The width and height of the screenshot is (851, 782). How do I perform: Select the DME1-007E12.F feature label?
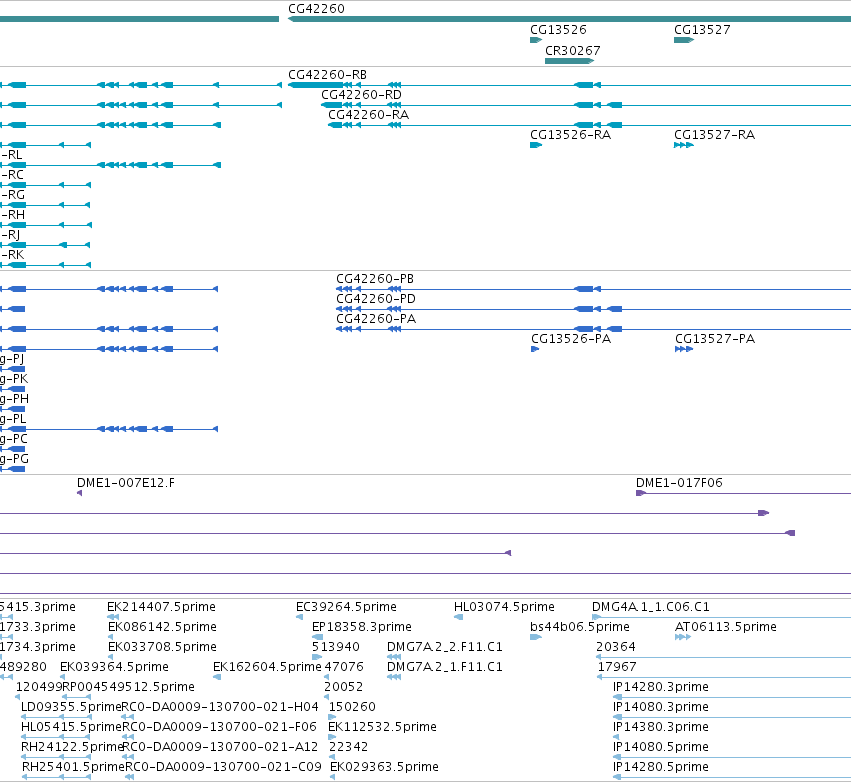[x=126, y=483]
